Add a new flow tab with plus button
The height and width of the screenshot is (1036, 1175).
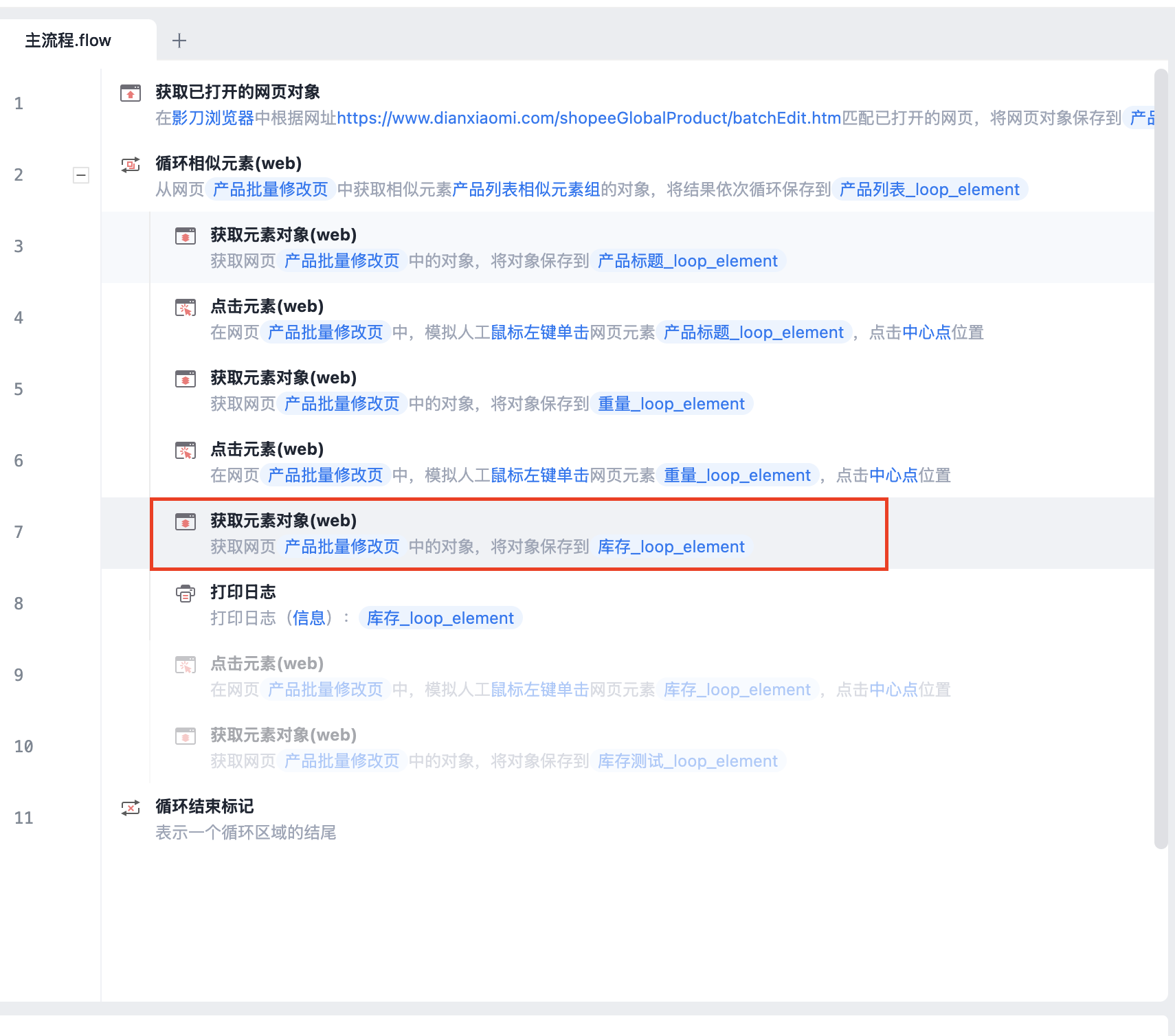(179, 41)
